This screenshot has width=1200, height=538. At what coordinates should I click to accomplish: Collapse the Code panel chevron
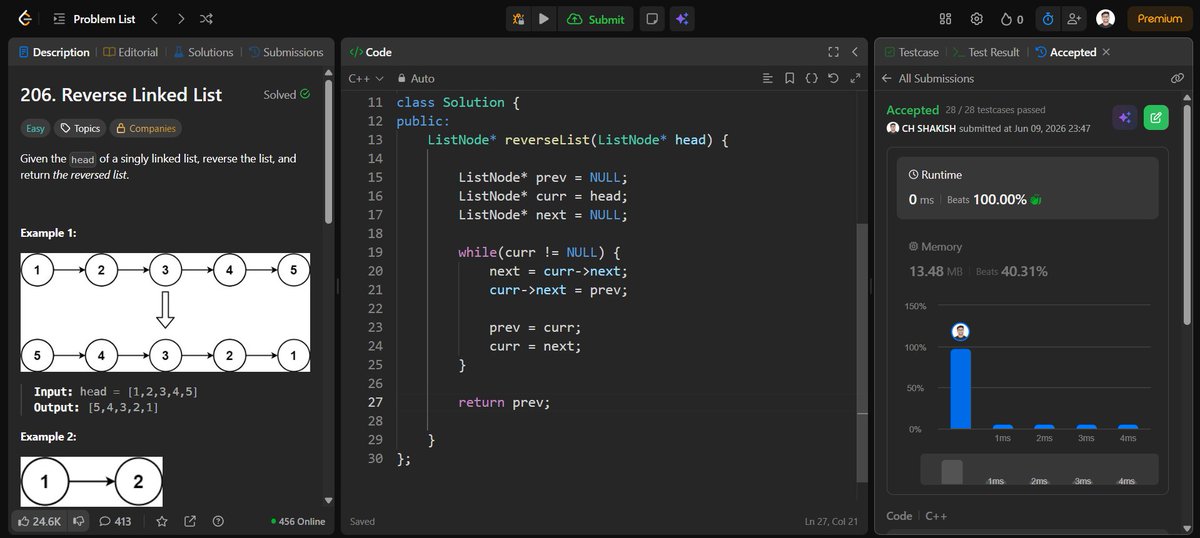pos(855,52)
